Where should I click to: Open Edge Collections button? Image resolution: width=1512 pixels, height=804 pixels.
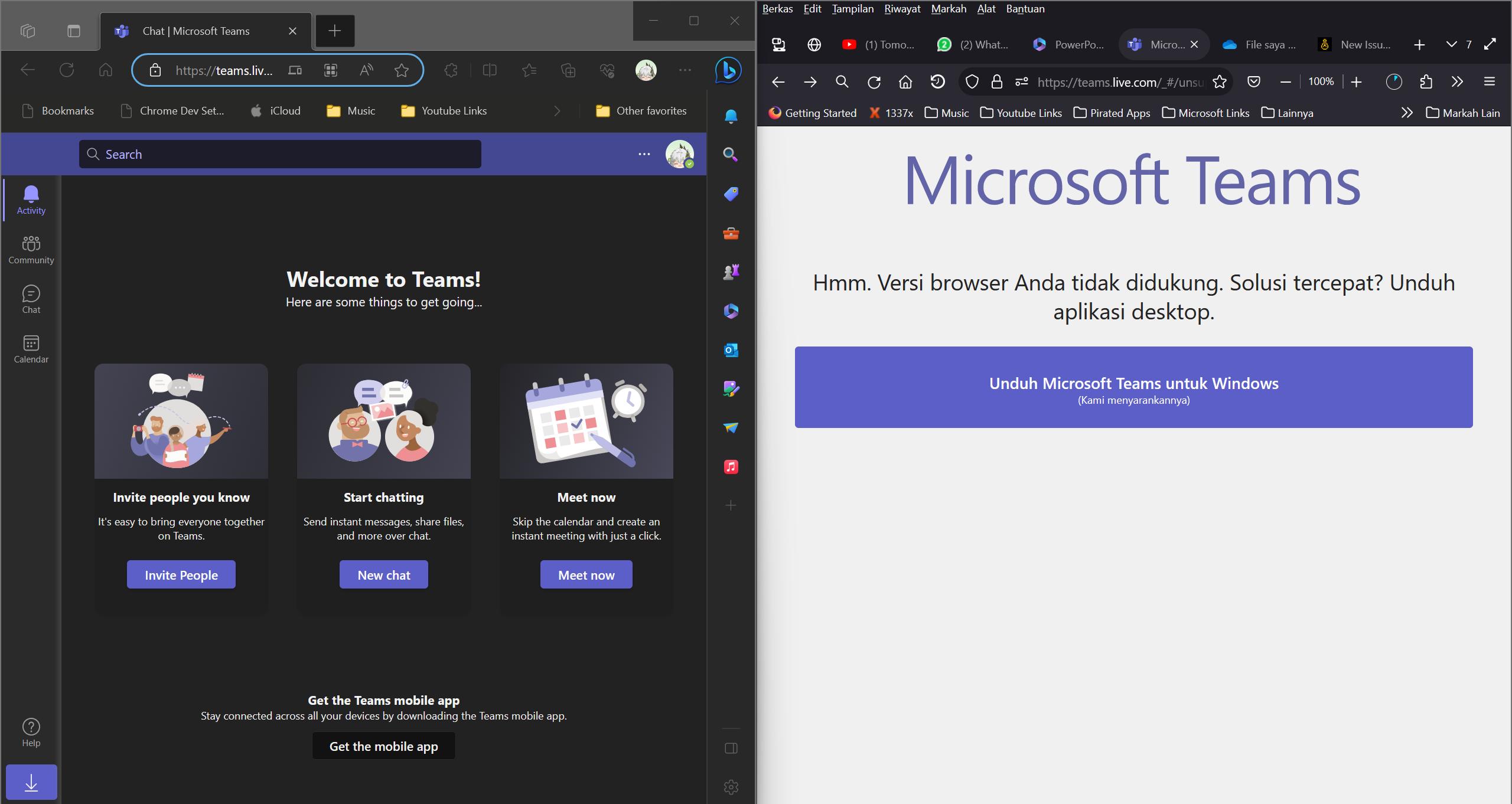click(x=568, y=70)
